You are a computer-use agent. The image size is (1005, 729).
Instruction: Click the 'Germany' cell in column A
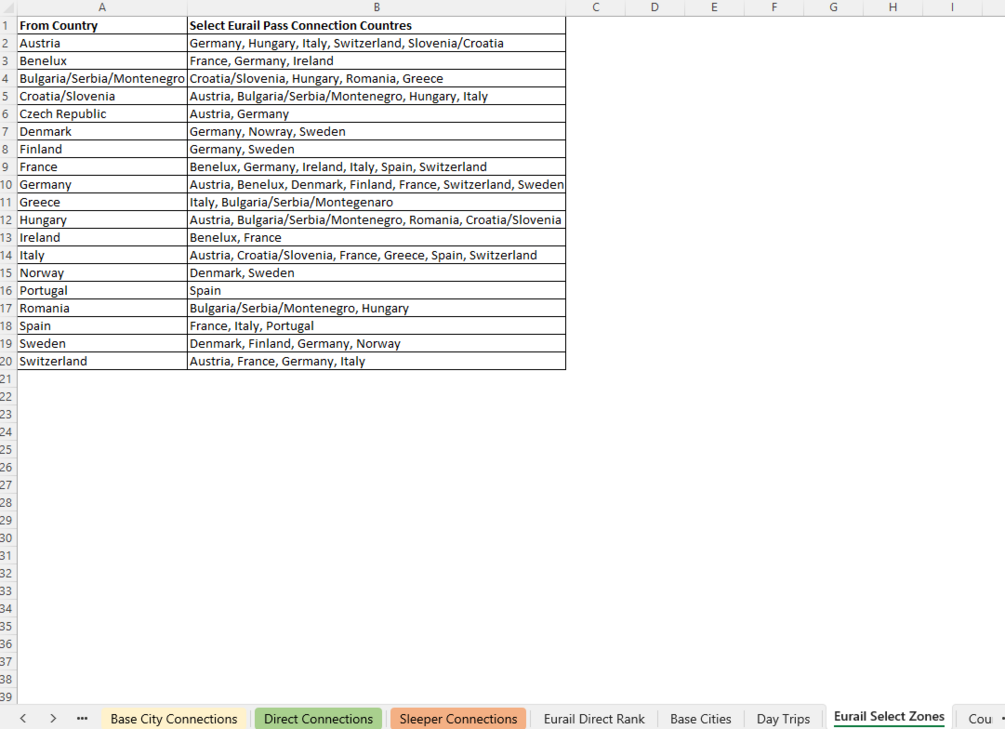(102, 185)
